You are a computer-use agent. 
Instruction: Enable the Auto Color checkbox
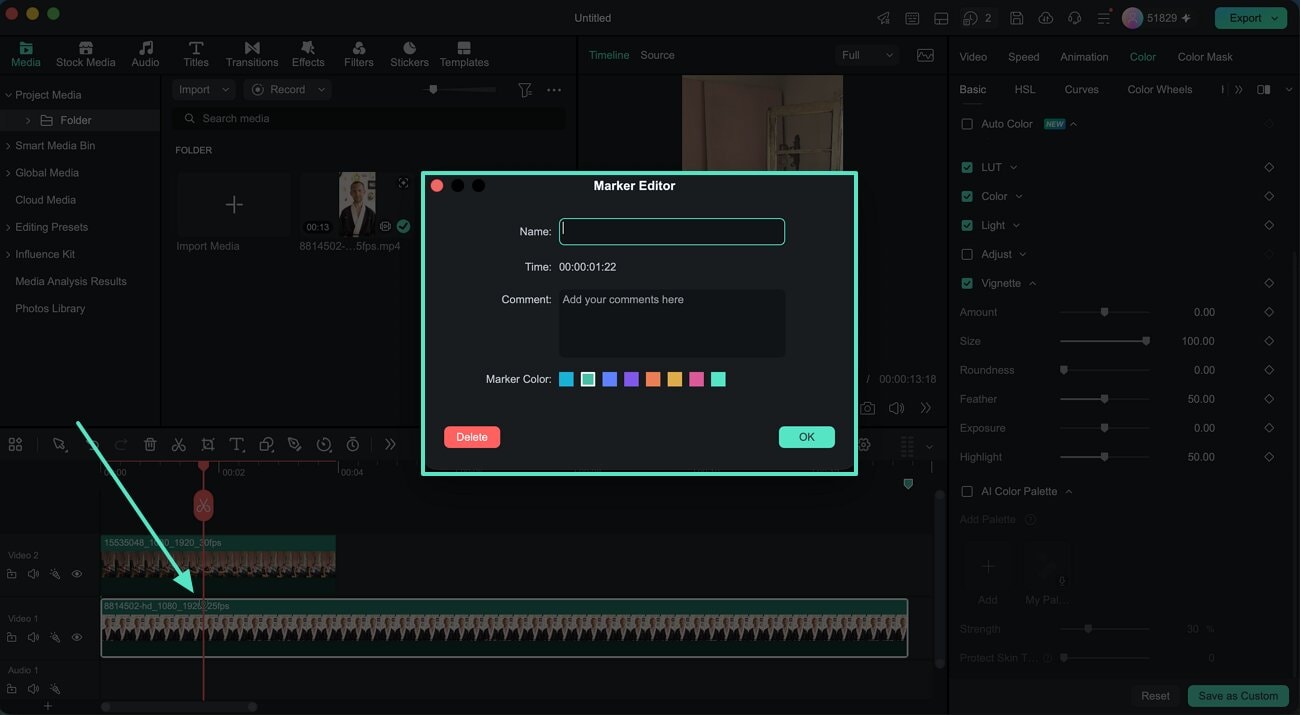coord(967,124)
